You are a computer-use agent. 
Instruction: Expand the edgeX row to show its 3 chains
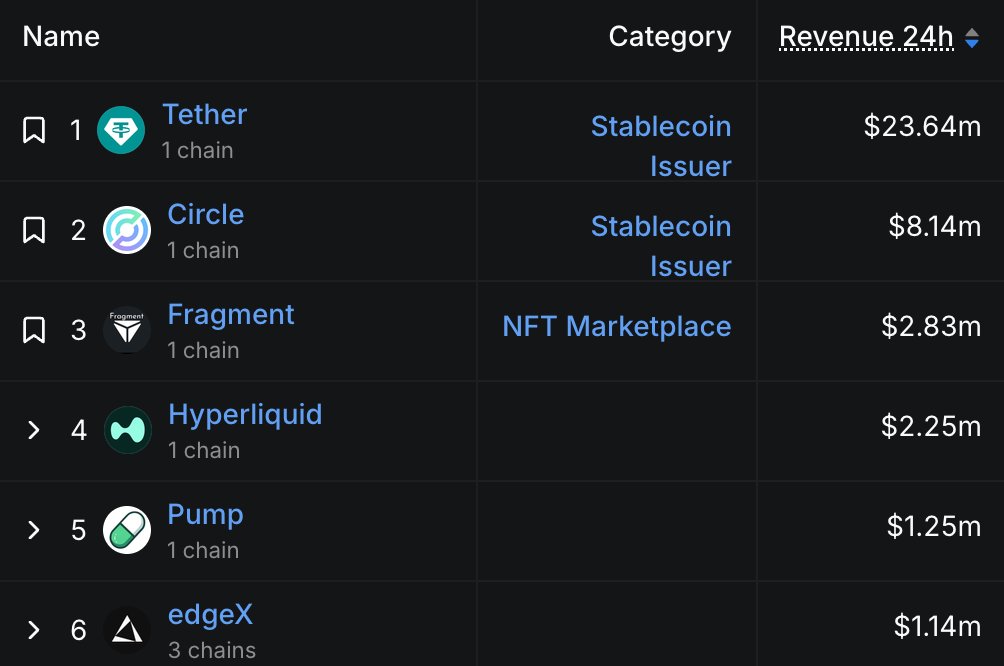pyautogui.click(x=34, y=630)
